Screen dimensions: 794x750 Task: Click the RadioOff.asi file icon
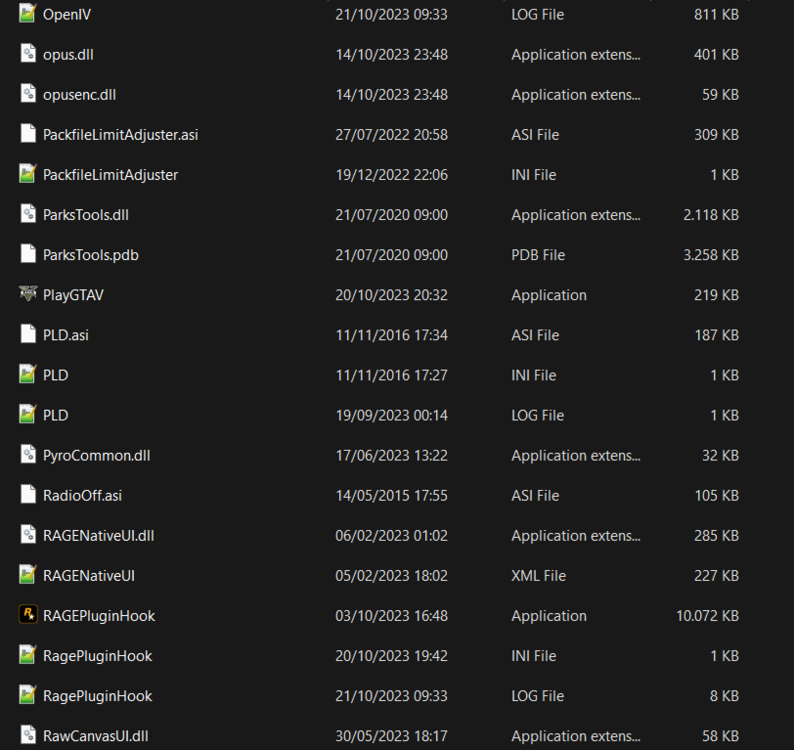tap(28, 494)
